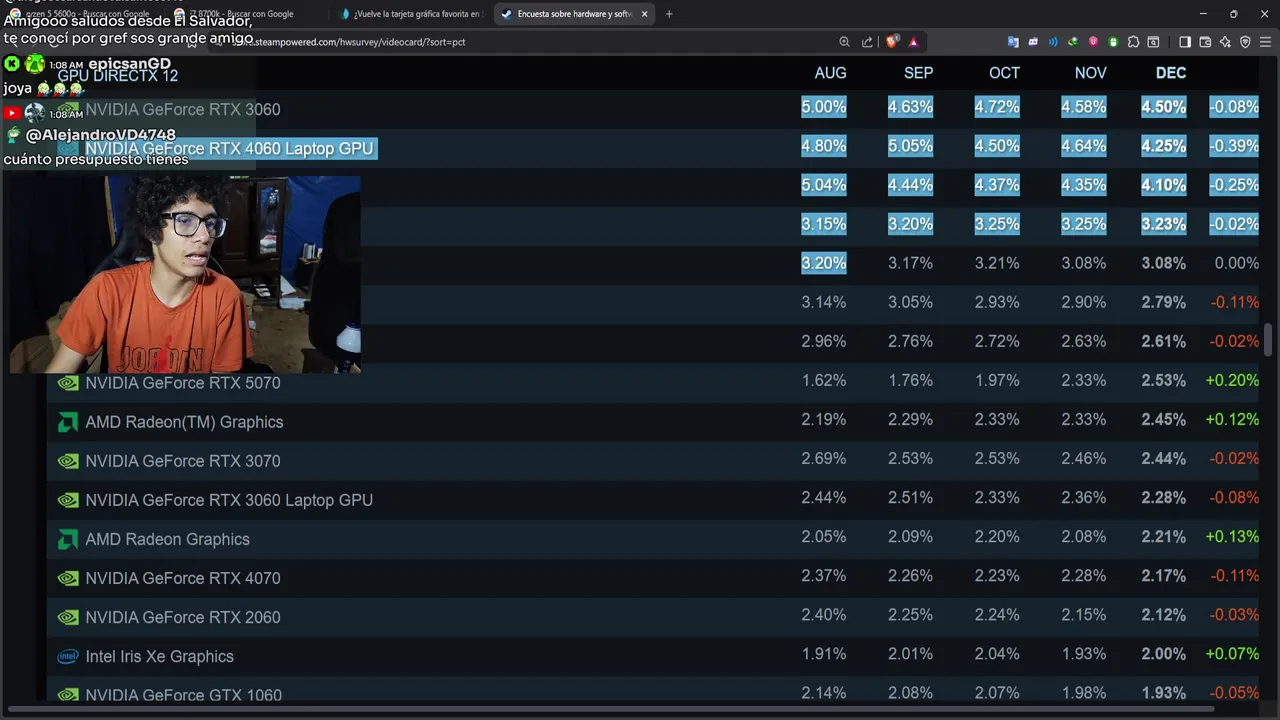Click the blue sound-wave extension icon
This screenshot has height=720, width=1280.
pos(1053,42)
